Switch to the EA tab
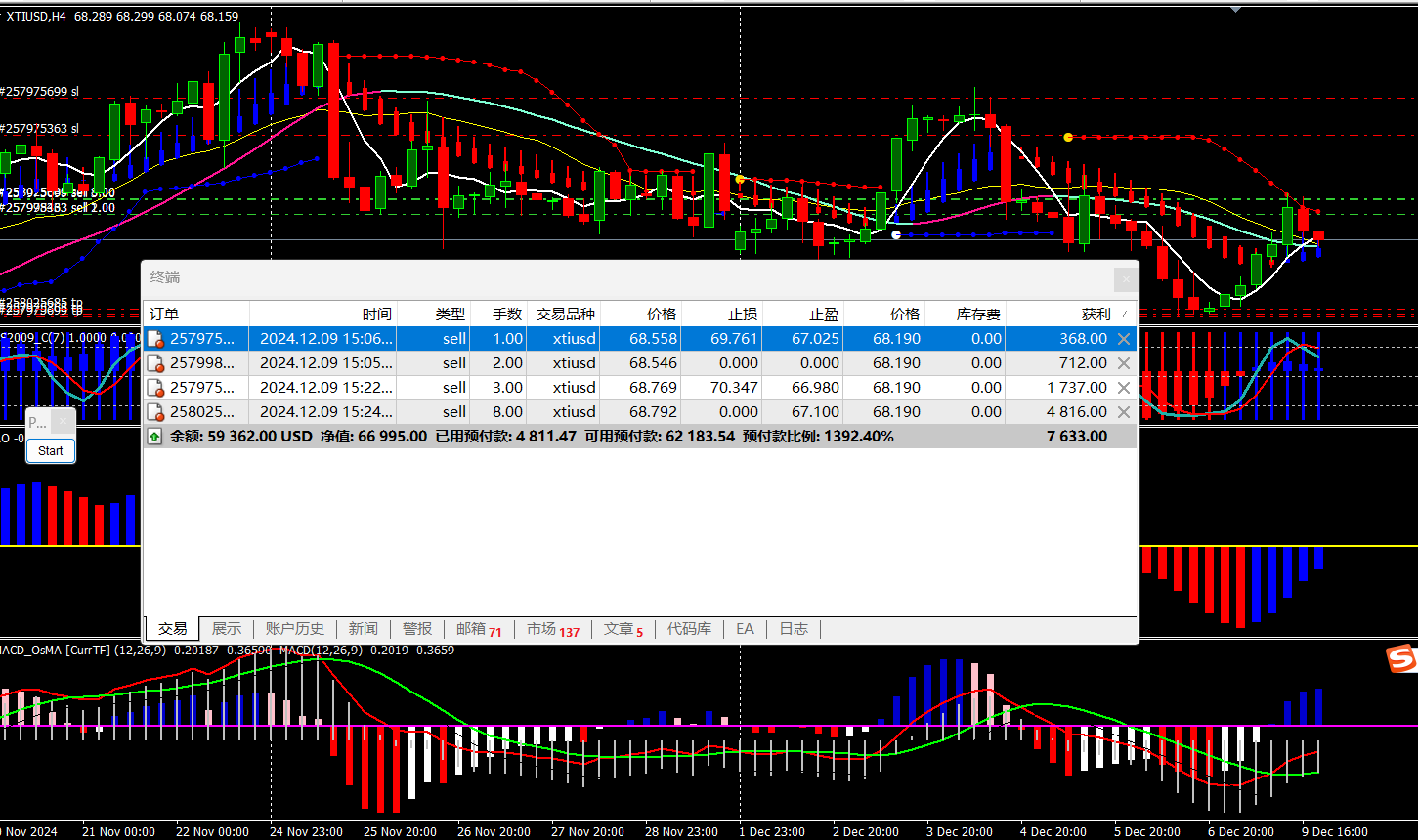 pos(746,629)
